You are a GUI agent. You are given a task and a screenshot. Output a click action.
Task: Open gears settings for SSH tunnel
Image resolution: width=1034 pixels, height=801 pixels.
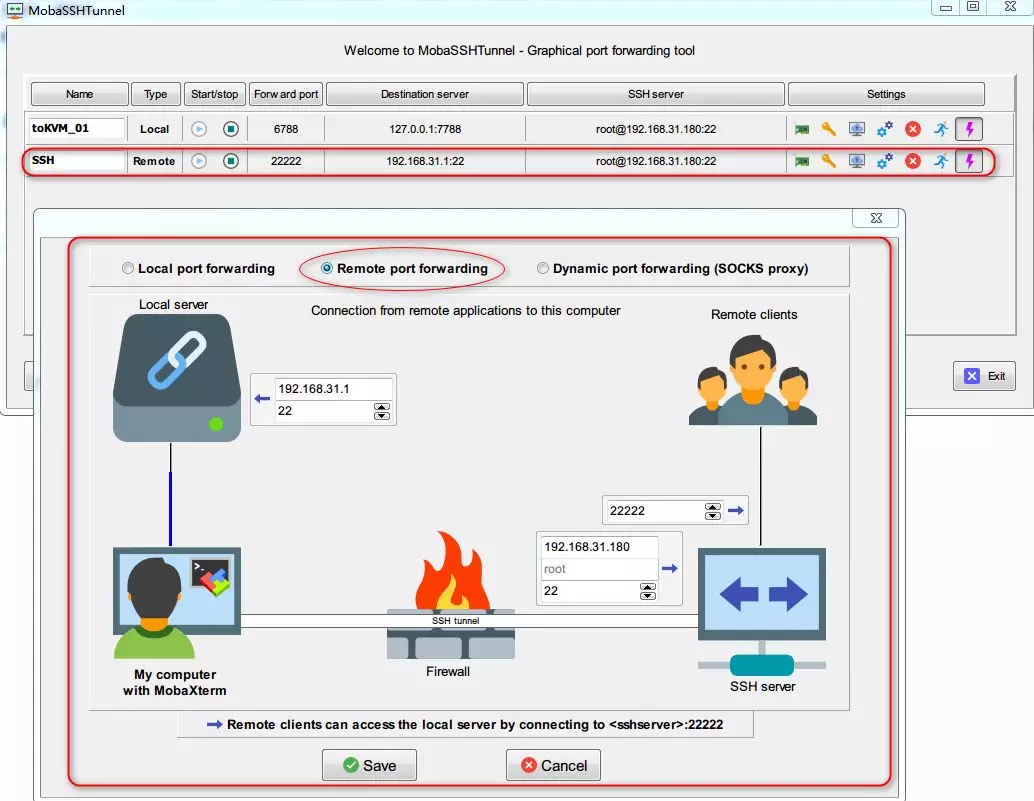tap(885, 161)
